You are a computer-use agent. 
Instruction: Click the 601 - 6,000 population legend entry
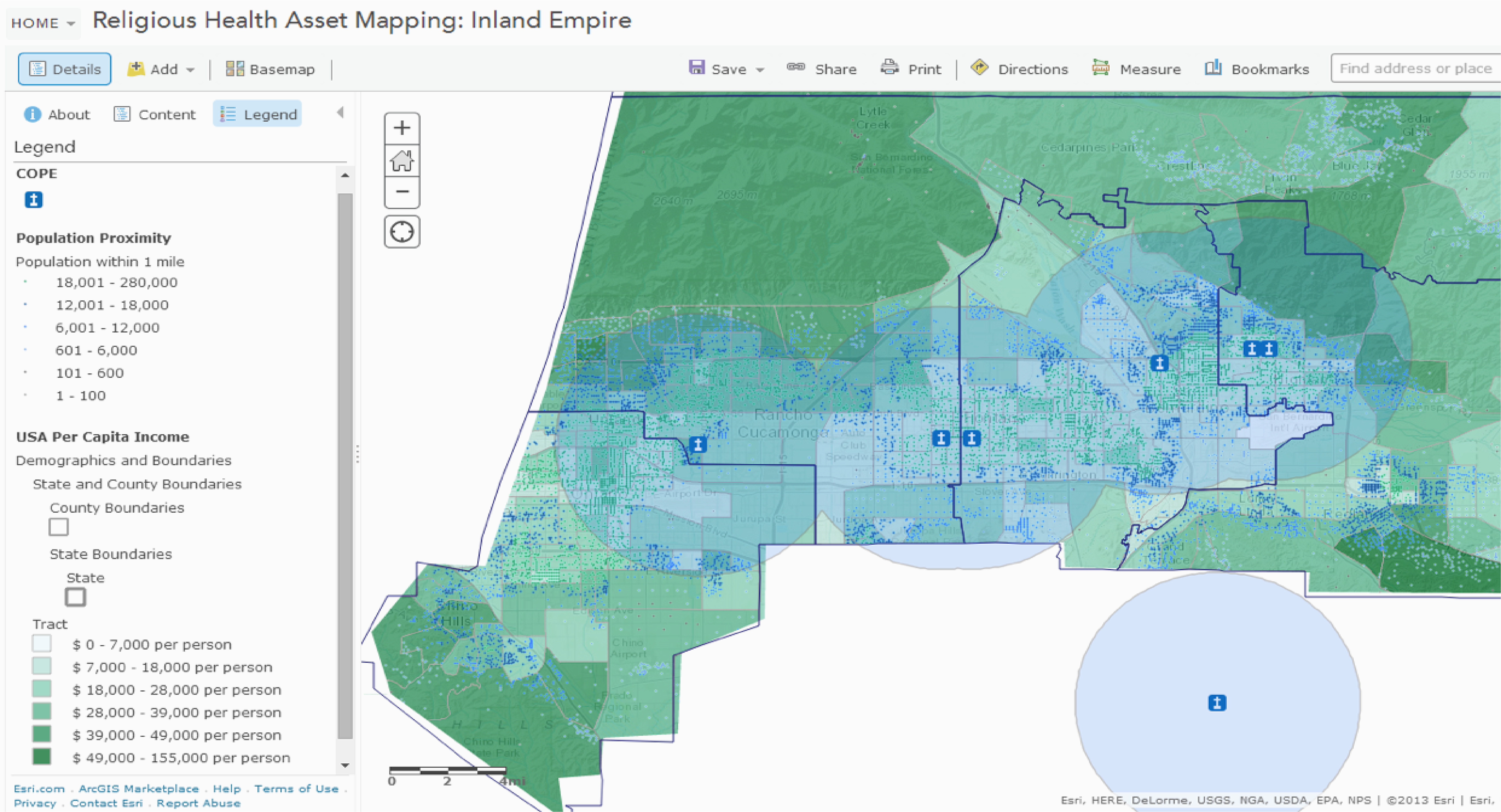click(x=96, y=351)
